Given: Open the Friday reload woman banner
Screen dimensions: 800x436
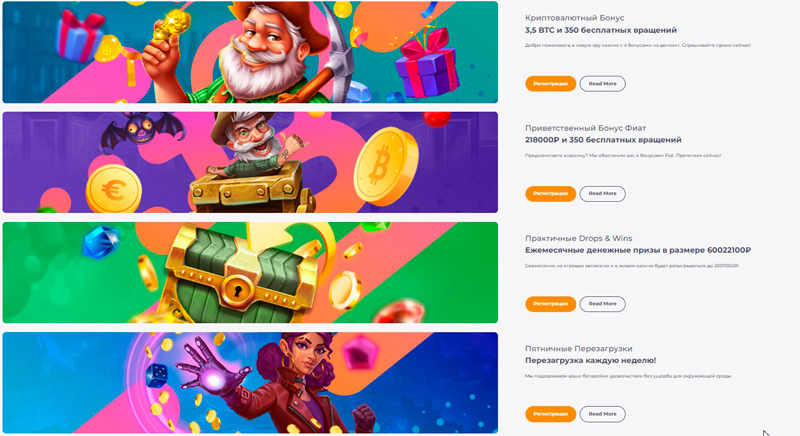Looking at the screenshot, I should [250, 382].
